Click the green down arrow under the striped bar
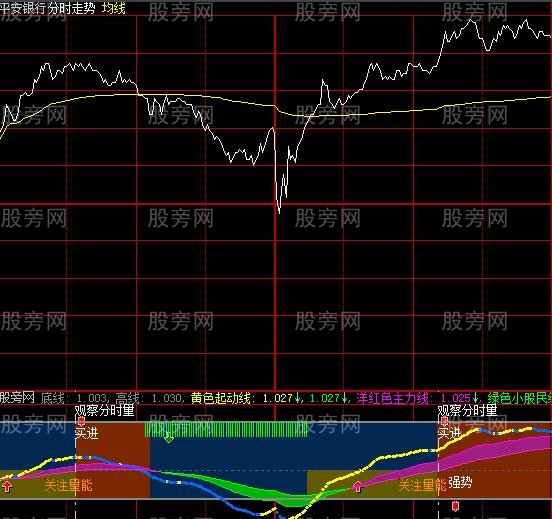Image resolution: width=552 pixels, height=519 pixels. tap(169, 438)
